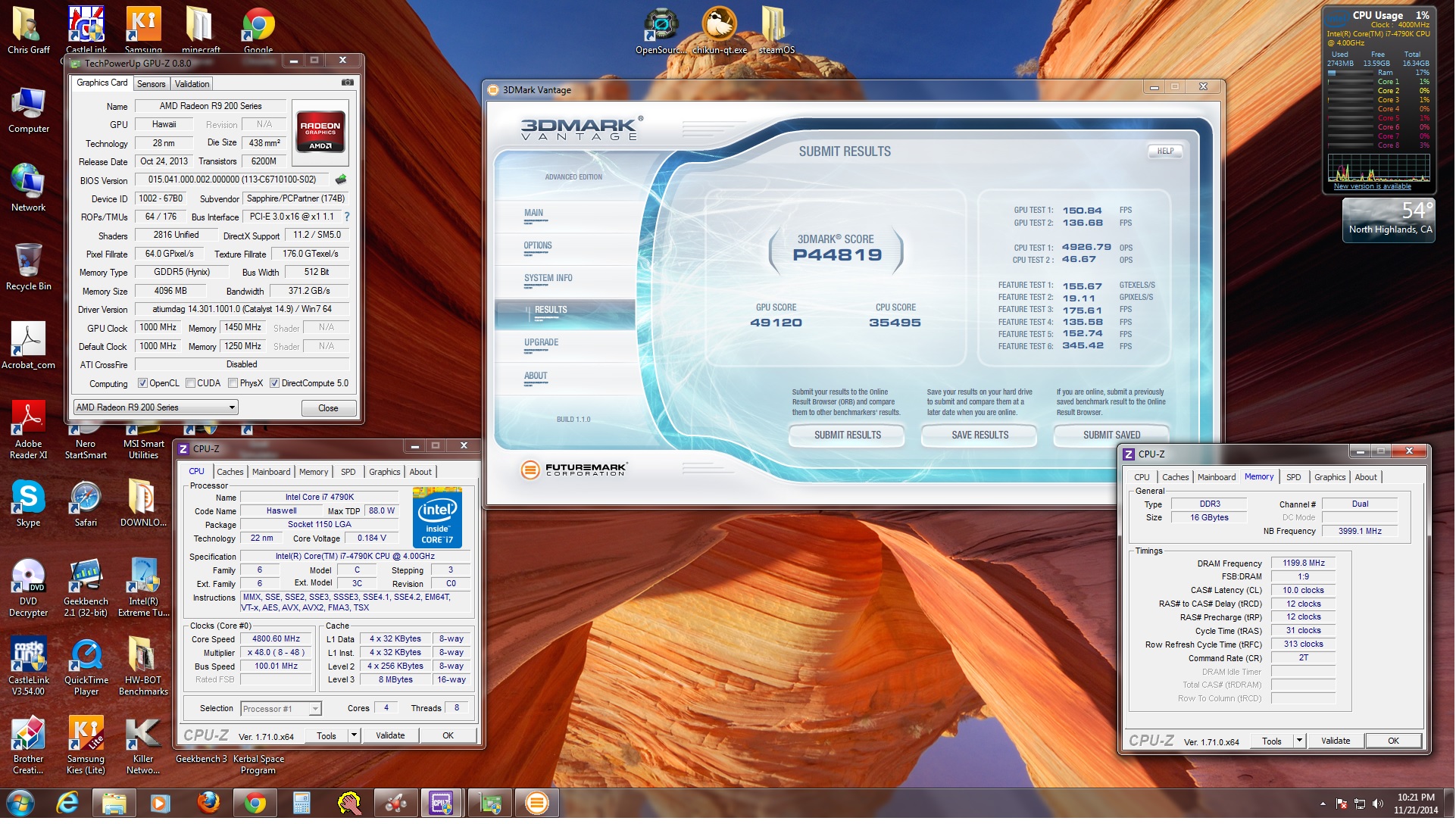The width and height of the screenshot is (1456, 824).
Task: Toggle the PhysX checkbox in GPU-Z
Action: pyautogui.click(x=233, y=383)
